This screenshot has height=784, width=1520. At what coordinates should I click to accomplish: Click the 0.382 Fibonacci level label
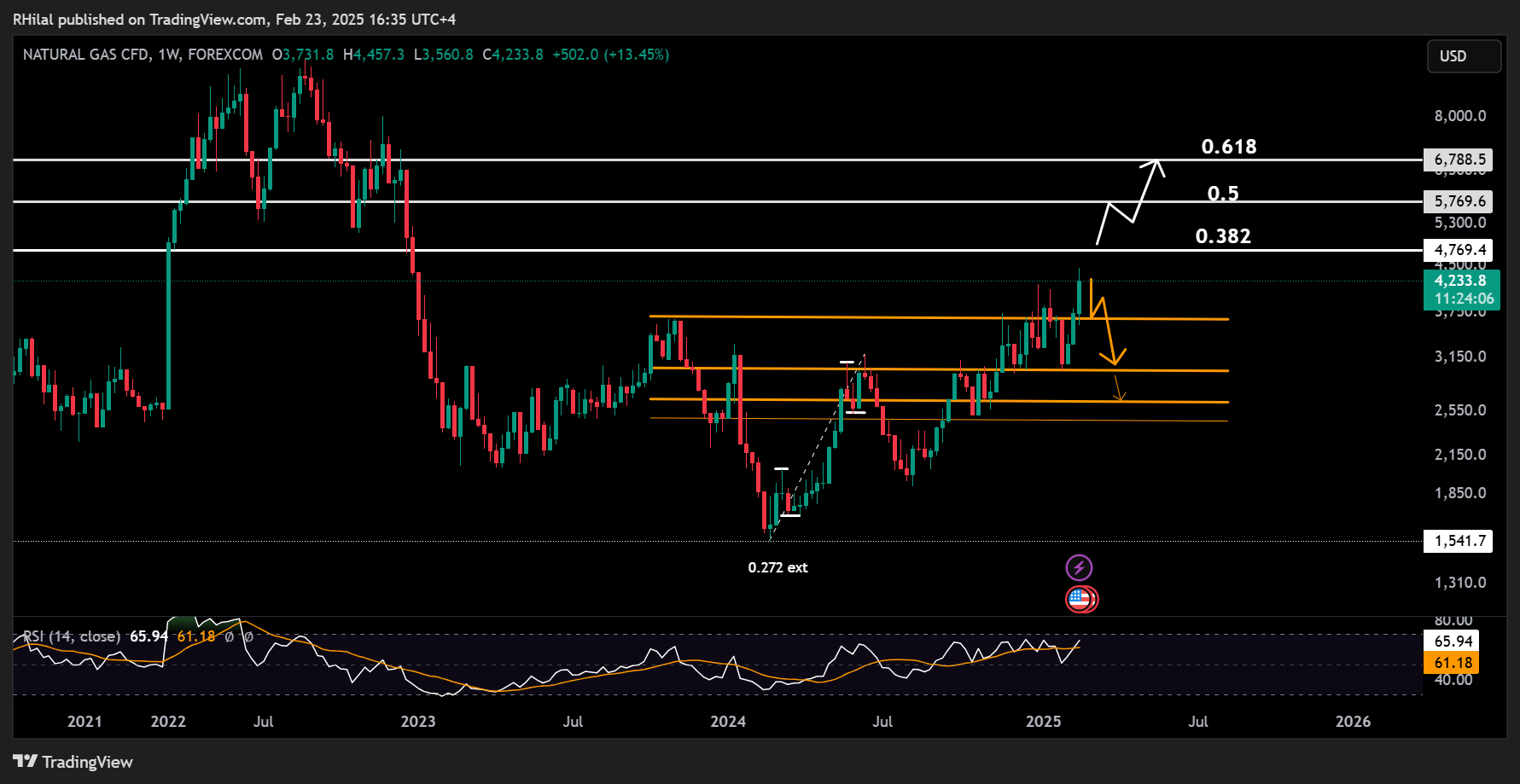(x=1223, y=236)
